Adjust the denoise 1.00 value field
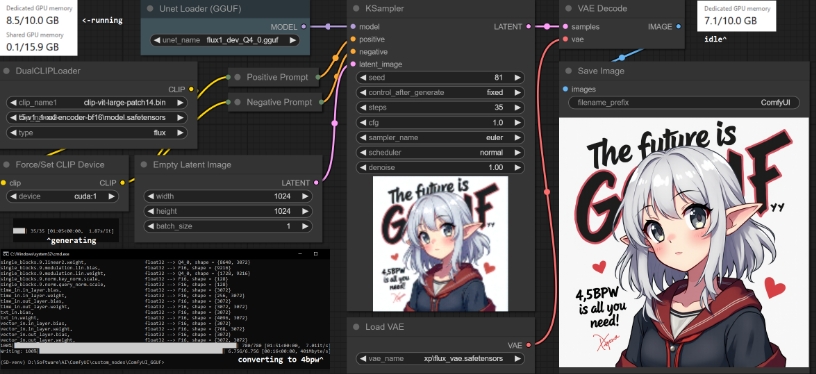 (440, 167)
